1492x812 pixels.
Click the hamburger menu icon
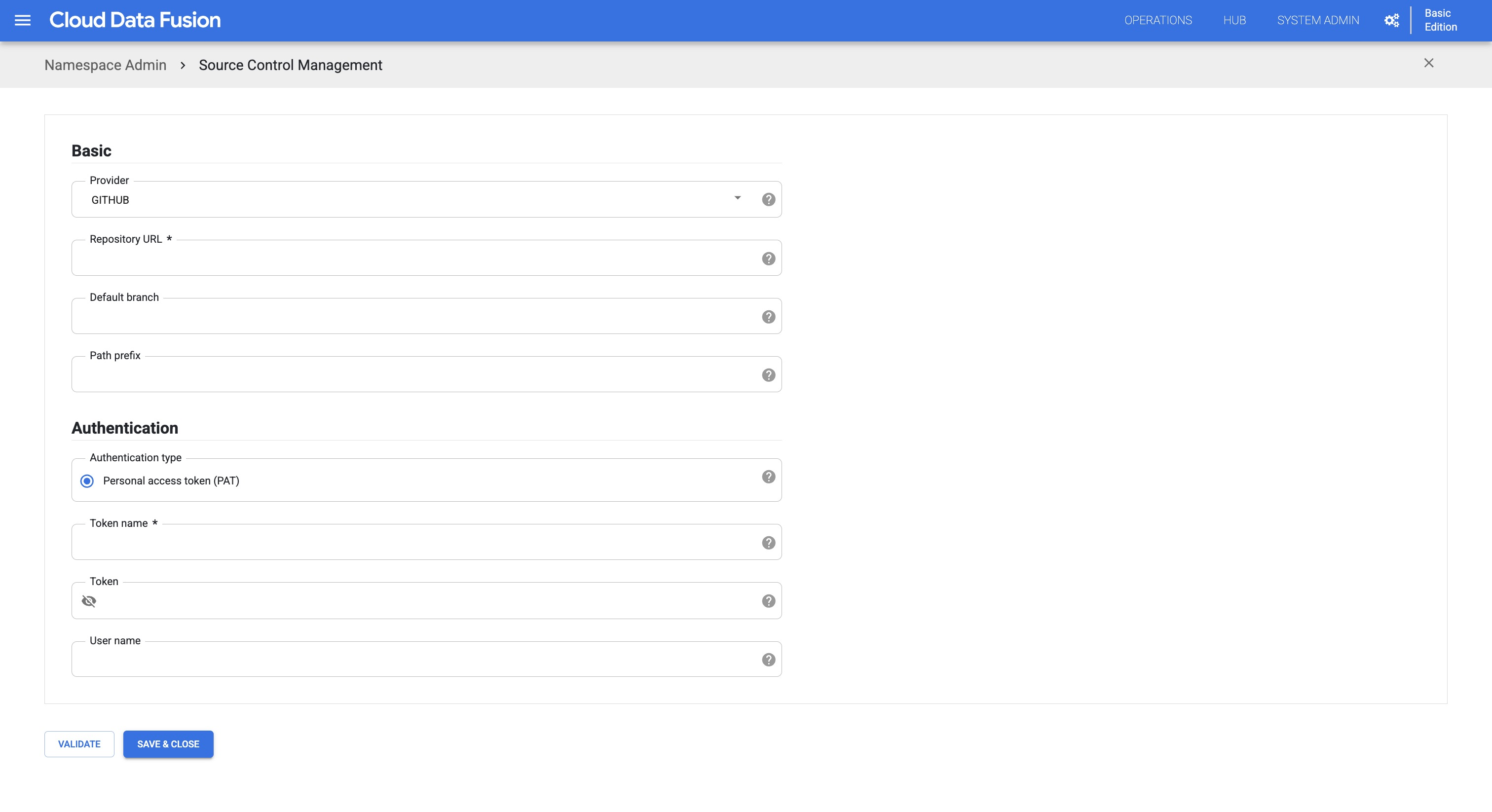(x=22, y=19)
